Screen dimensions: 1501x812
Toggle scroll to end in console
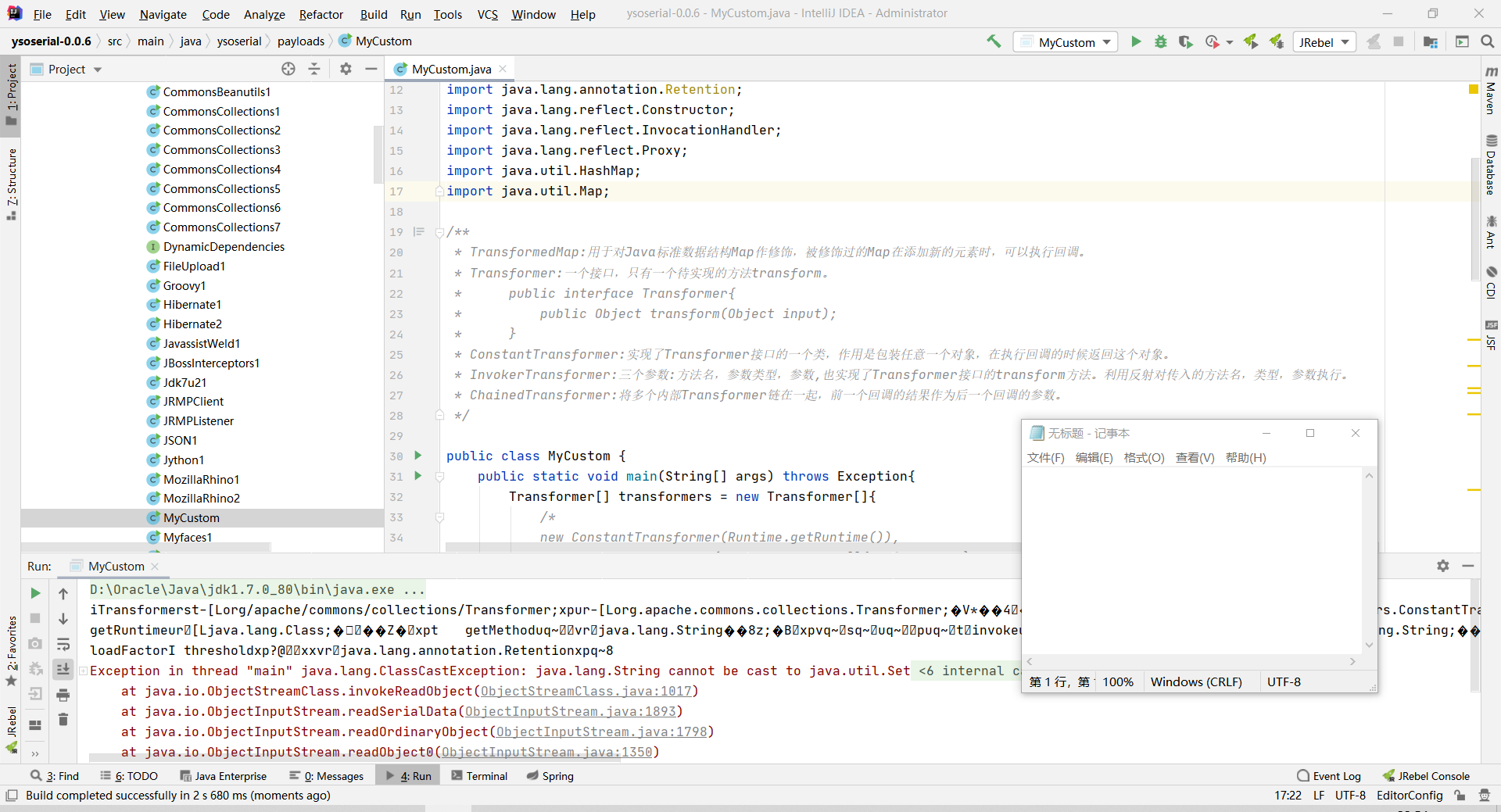pyautogui.click(x=63, y=669)
